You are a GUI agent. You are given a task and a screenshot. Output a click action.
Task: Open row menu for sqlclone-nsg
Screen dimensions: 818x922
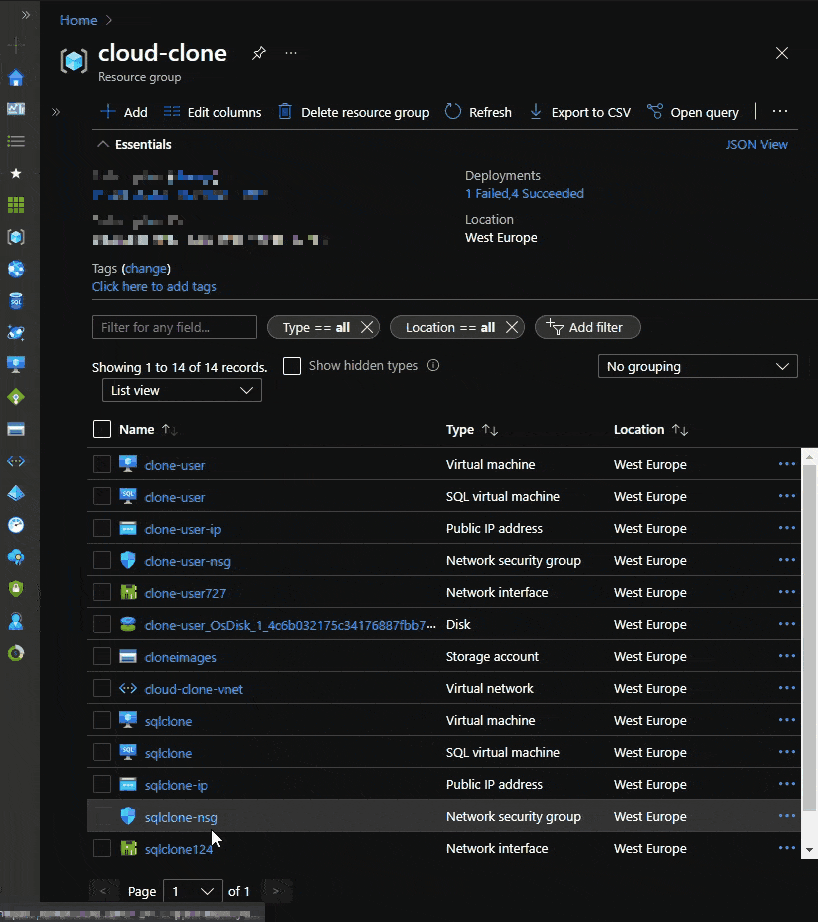786,816
